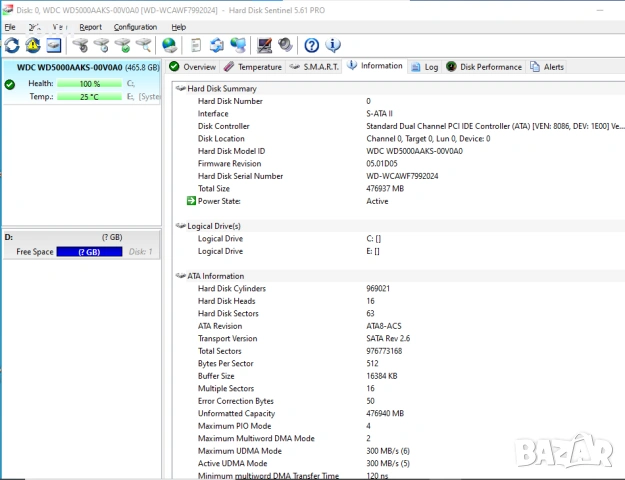
Task: Click the disk with green check icon
Action: [x=122, y=45]
